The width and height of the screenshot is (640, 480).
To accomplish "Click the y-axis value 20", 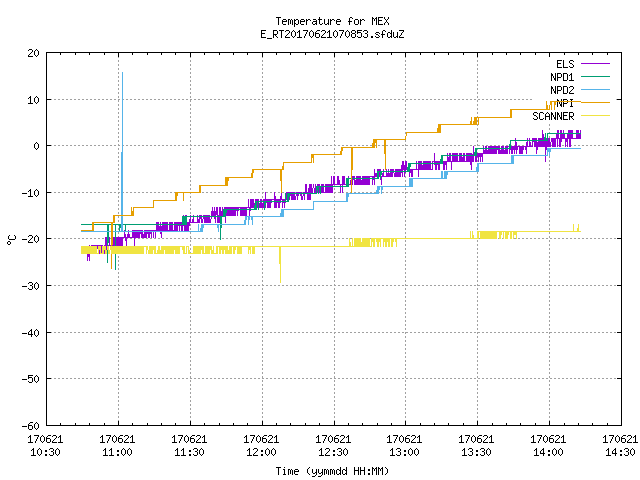I will (33, 53).
